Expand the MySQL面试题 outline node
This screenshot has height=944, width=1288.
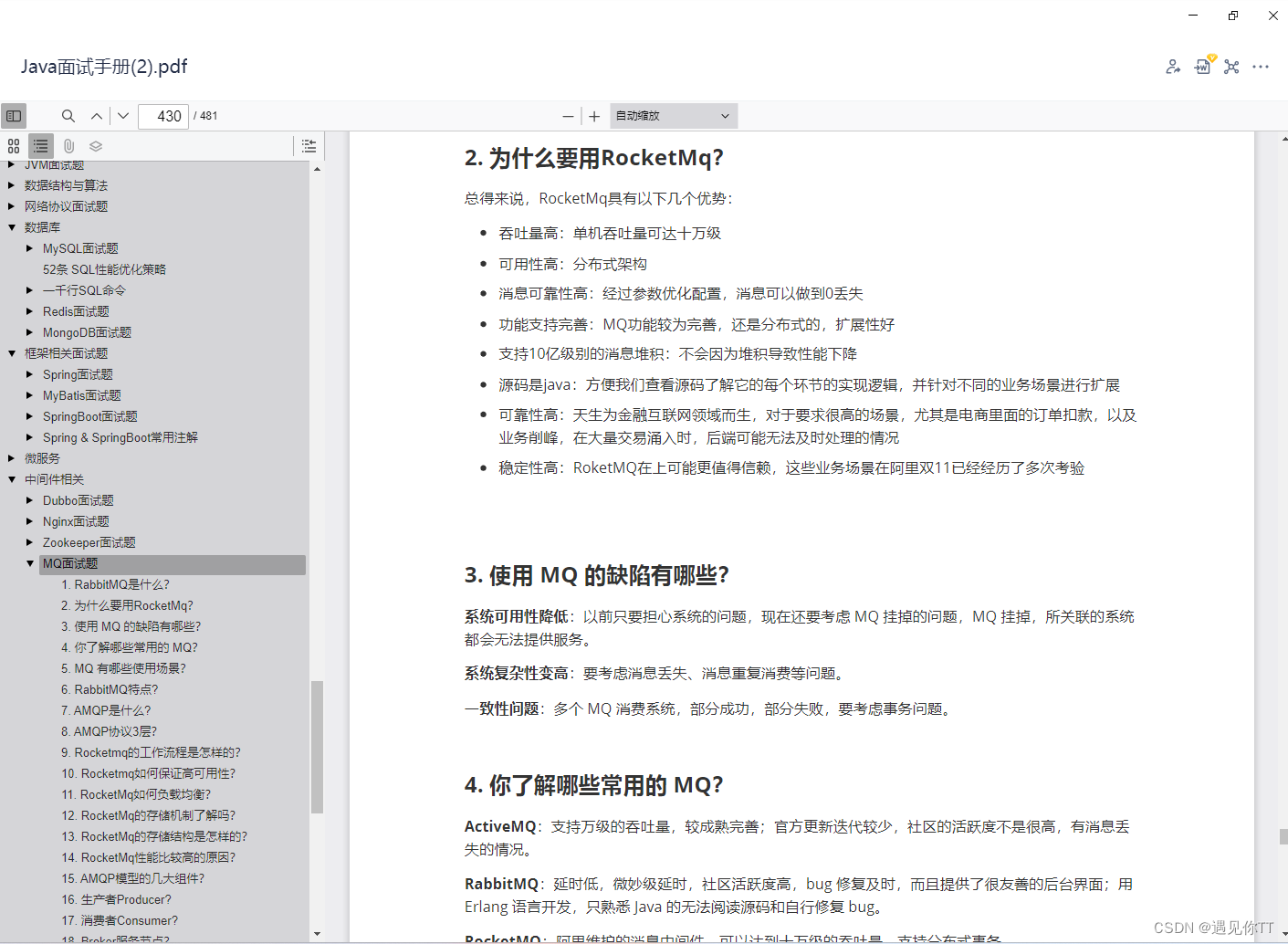point(29,248)
